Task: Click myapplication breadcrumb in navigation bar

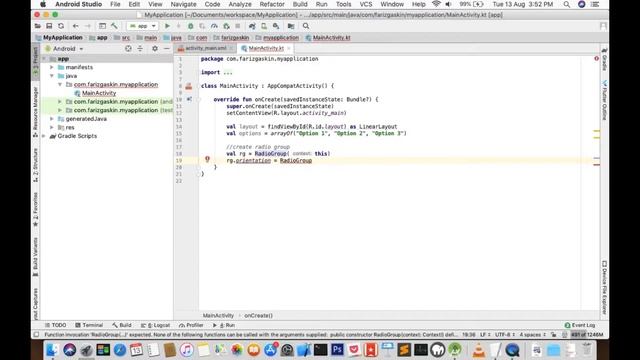Action: coord(281,38)
